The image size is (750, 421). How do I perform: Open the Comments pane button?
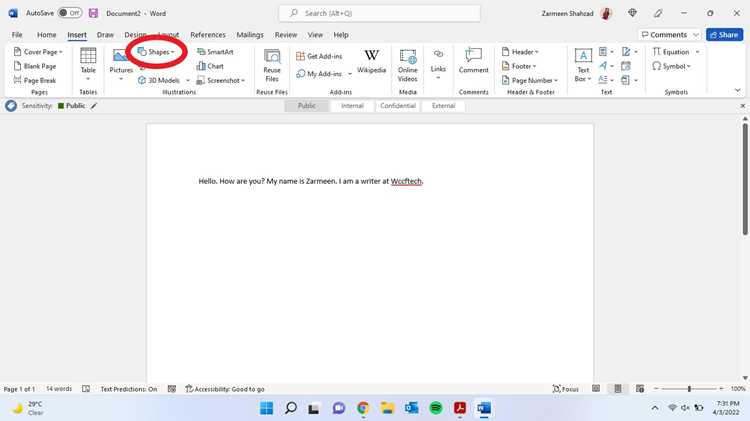coord(669,34)
